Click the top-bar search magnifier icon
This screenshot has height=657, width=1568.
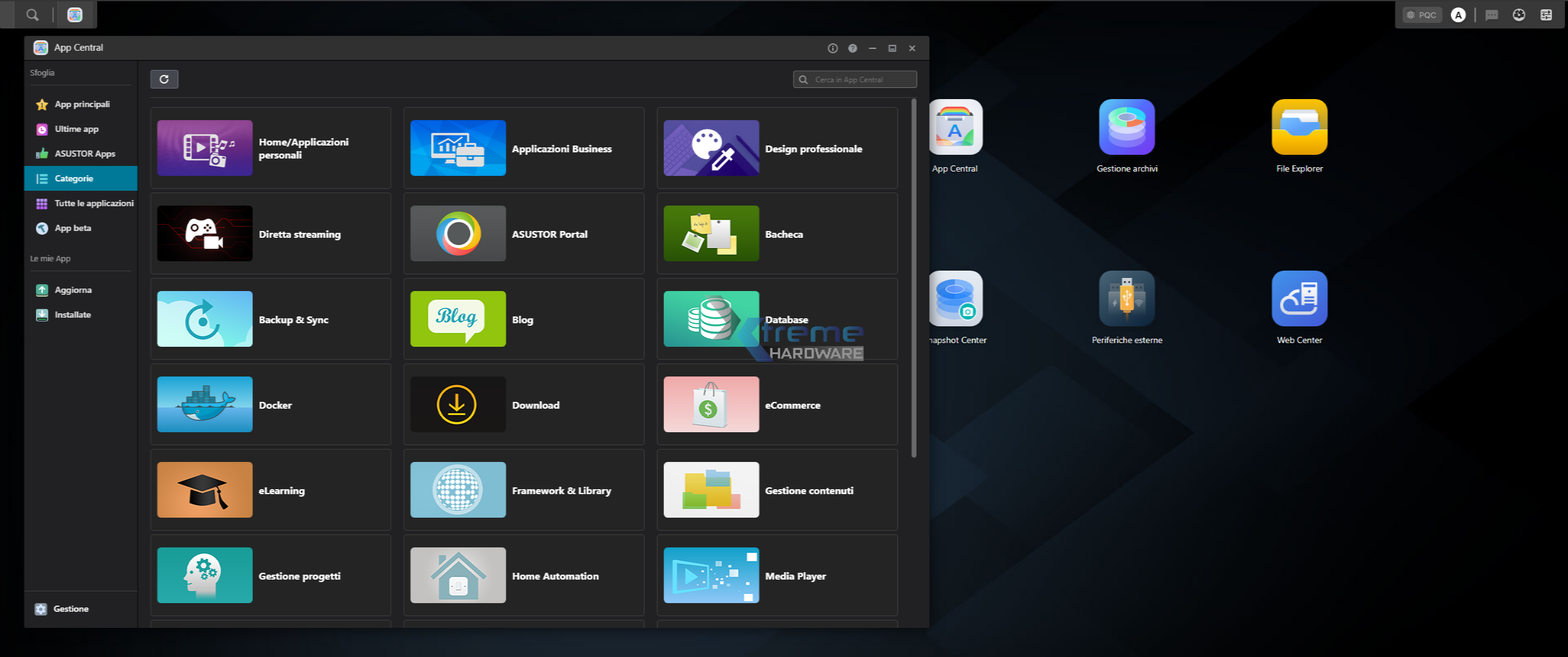[x=32, y=15]
